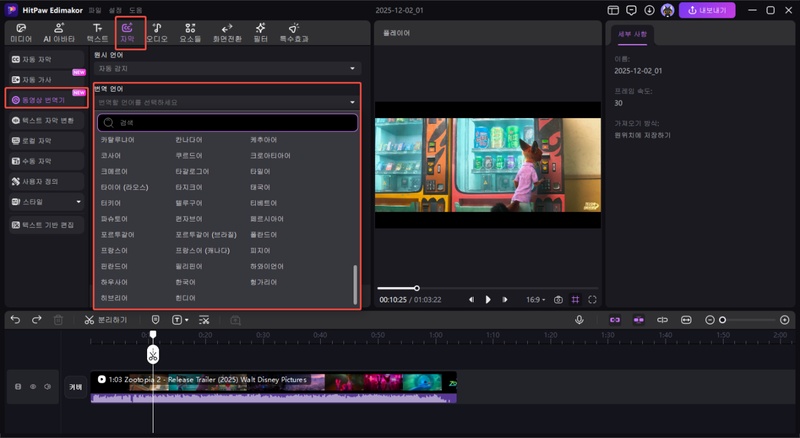Switch to the 세부 사항 tab
This screenshot has height=438, width=800.
(632, 33)
